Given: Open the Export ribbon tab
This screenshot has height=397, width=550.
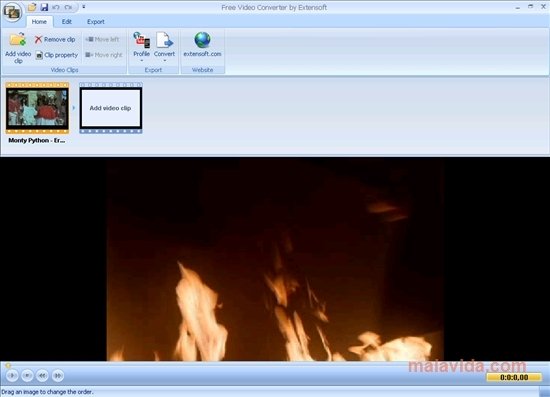Looking at the screenshot, I should click(96, 22).
